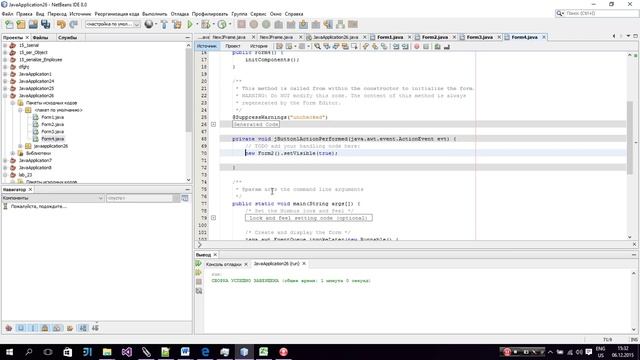Switch to the История view button
The height and width of the screenshot is (360, 640).
click(x=258, y=47)
